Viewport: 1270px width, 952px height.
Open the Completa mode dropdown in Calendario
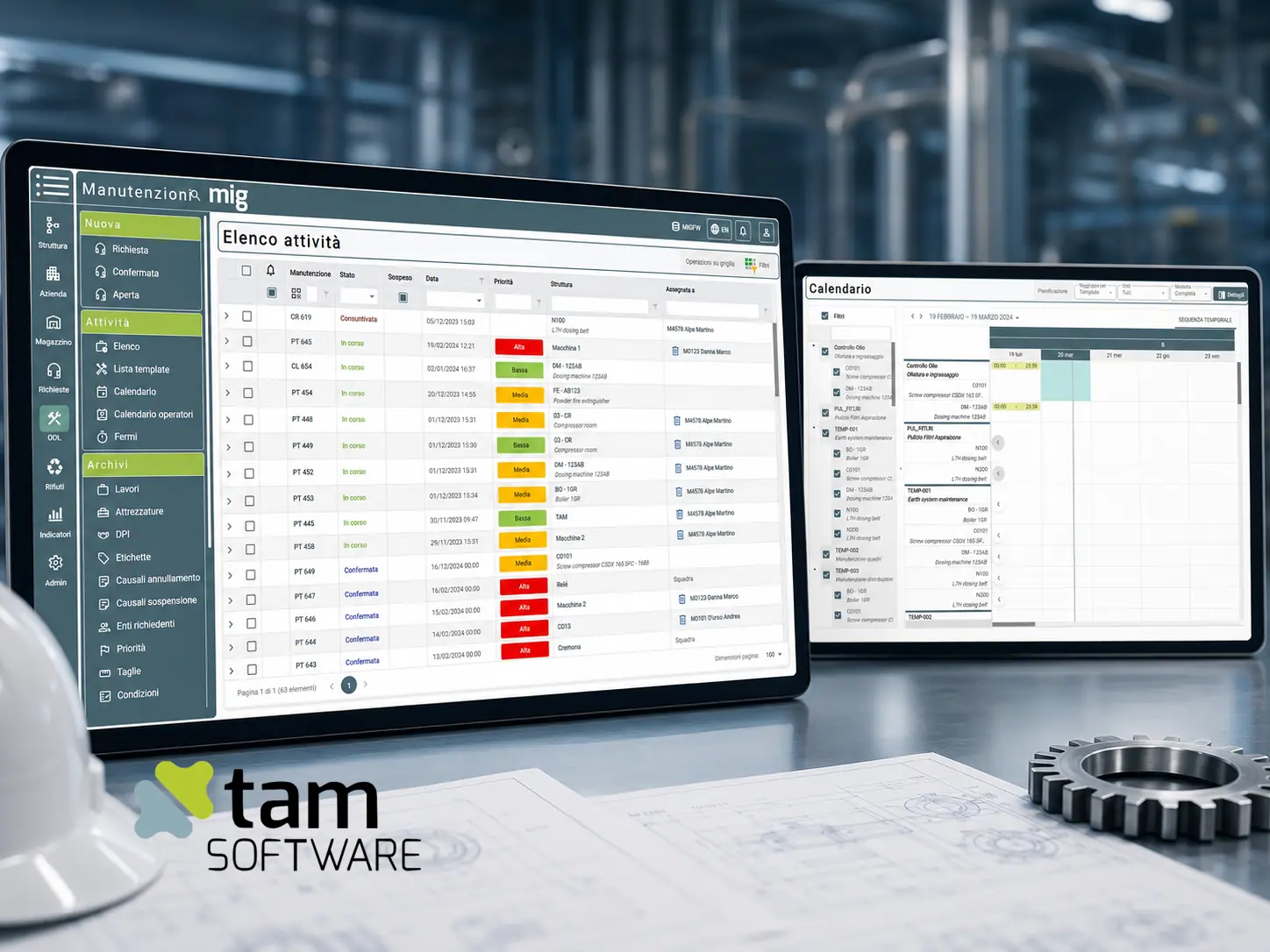[x=1192, y=294]
